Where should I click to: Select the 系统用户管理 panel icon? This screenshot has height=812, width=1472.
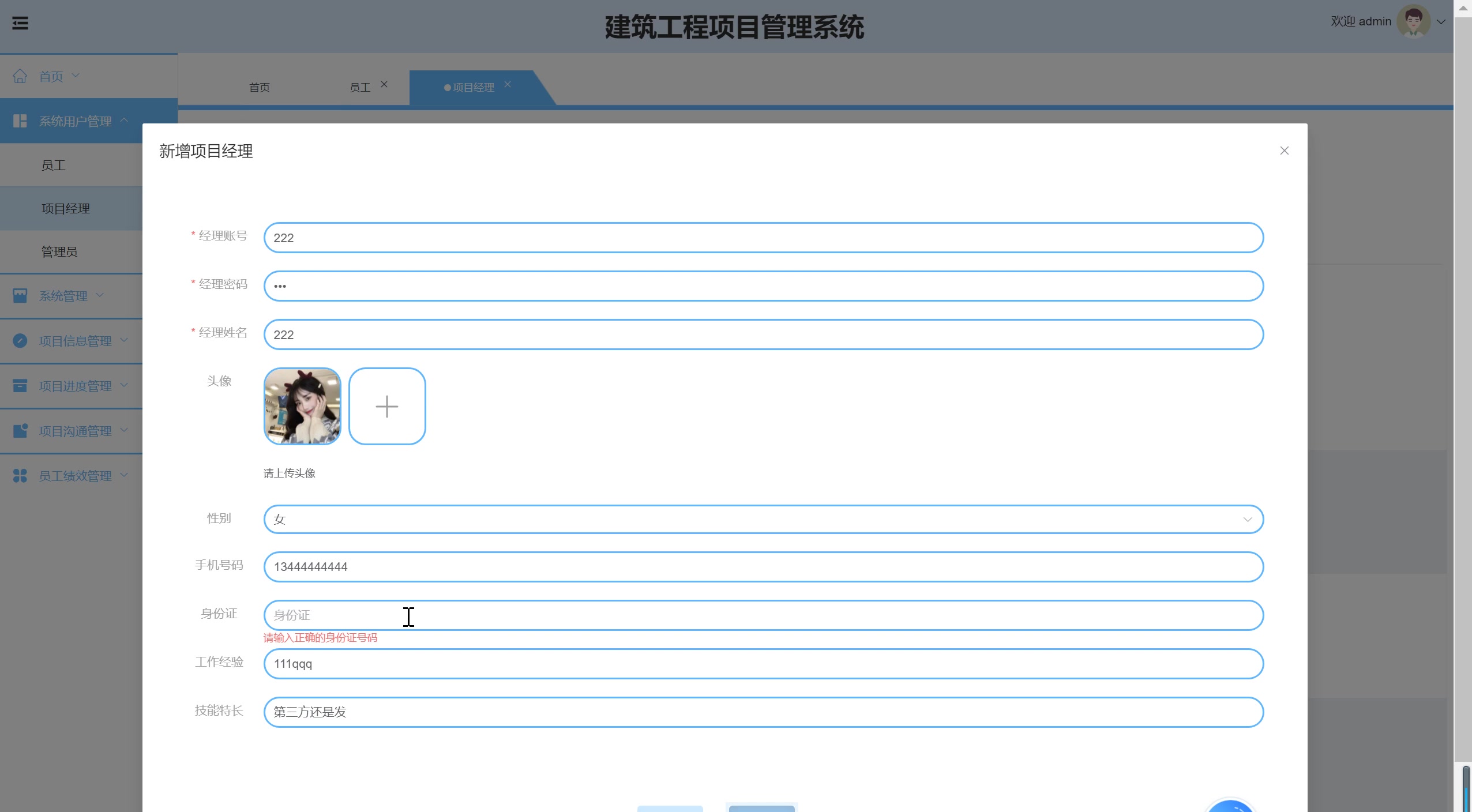[x=21, y=121]
